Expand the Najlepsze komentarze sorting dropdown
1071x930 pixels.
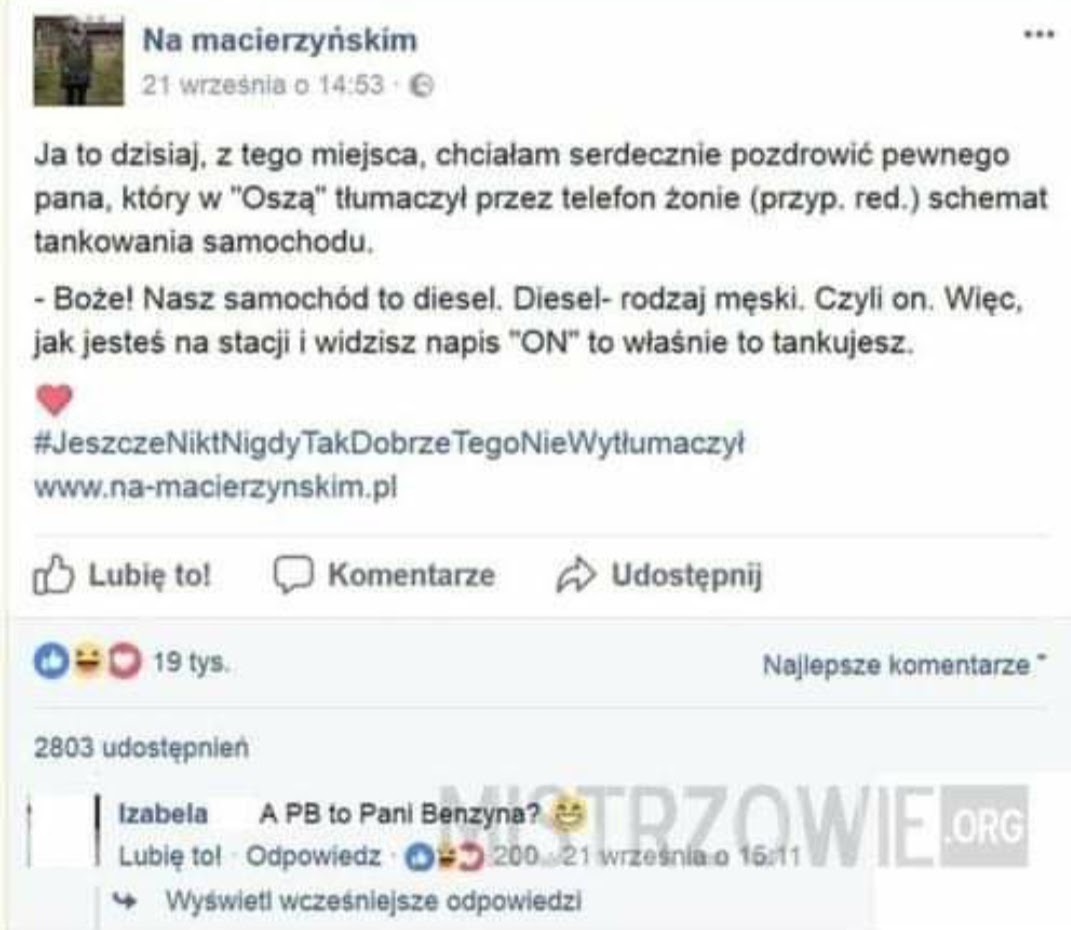click(x=904, y=664)
